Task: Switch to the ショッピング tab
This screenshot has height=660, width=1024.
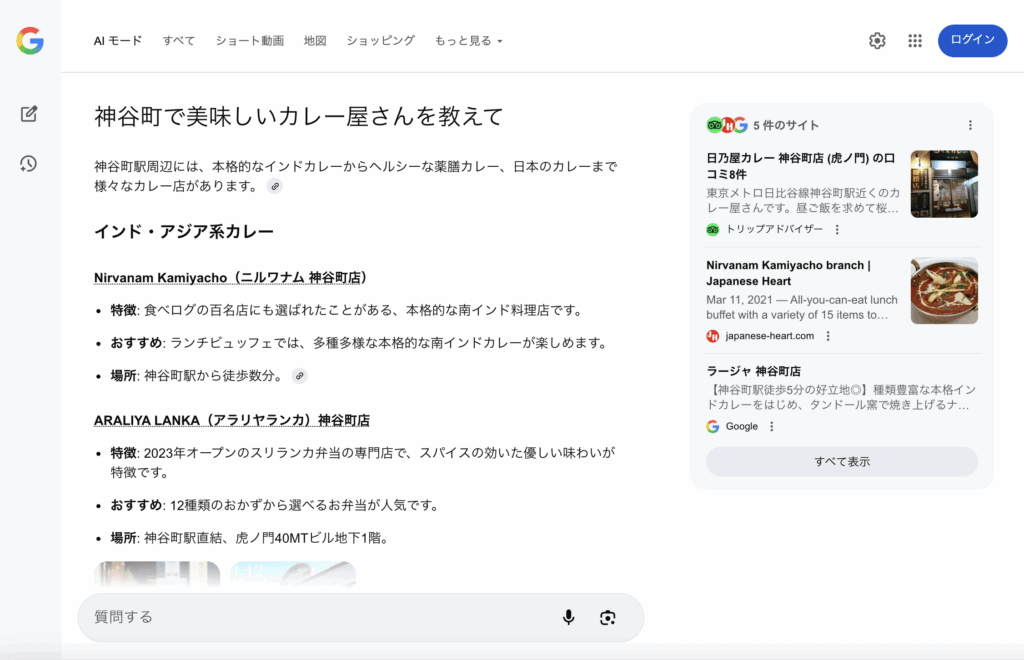Action: [380, 41]
